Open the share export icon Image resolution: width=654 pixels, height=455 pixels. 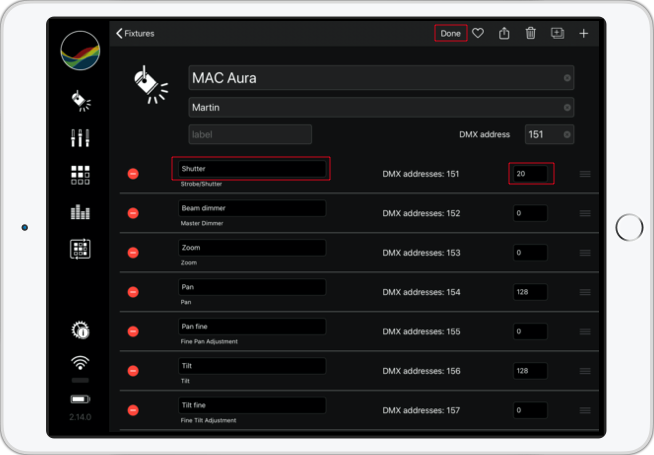tap(504, 33)
